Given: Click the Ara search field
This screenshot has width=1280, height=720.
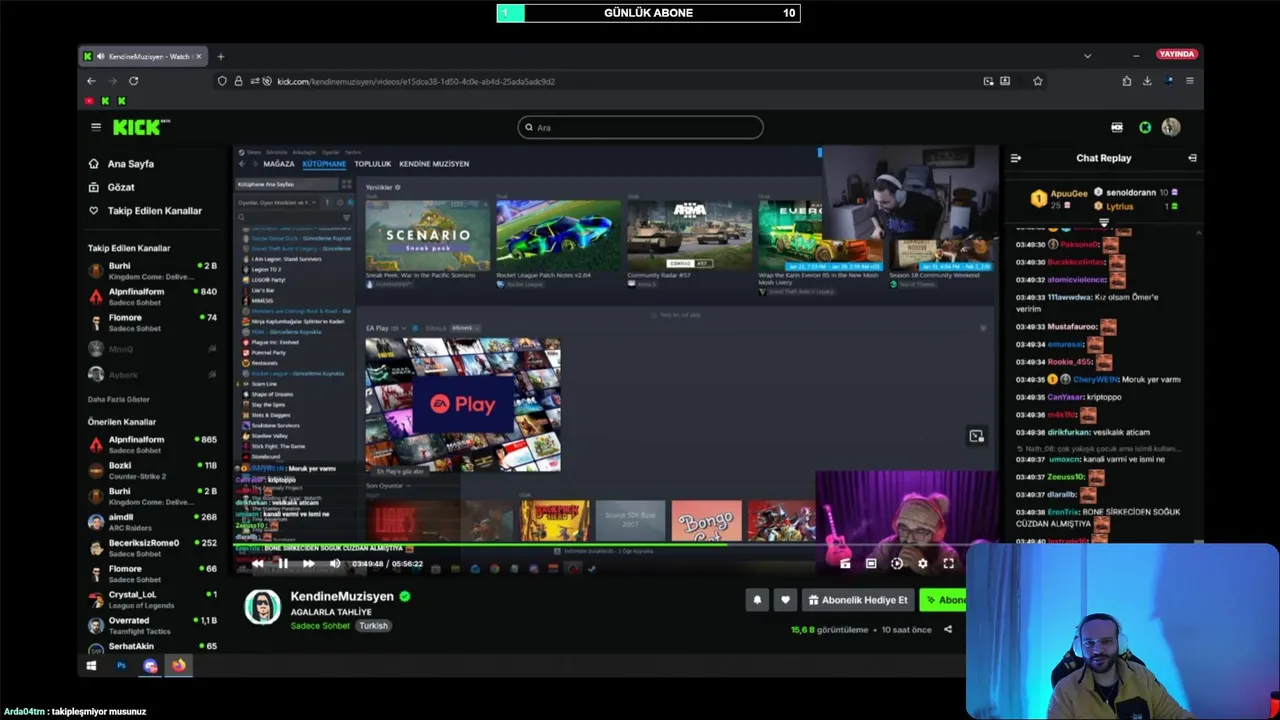Looking at the screenshot, I should coord(640,127).
